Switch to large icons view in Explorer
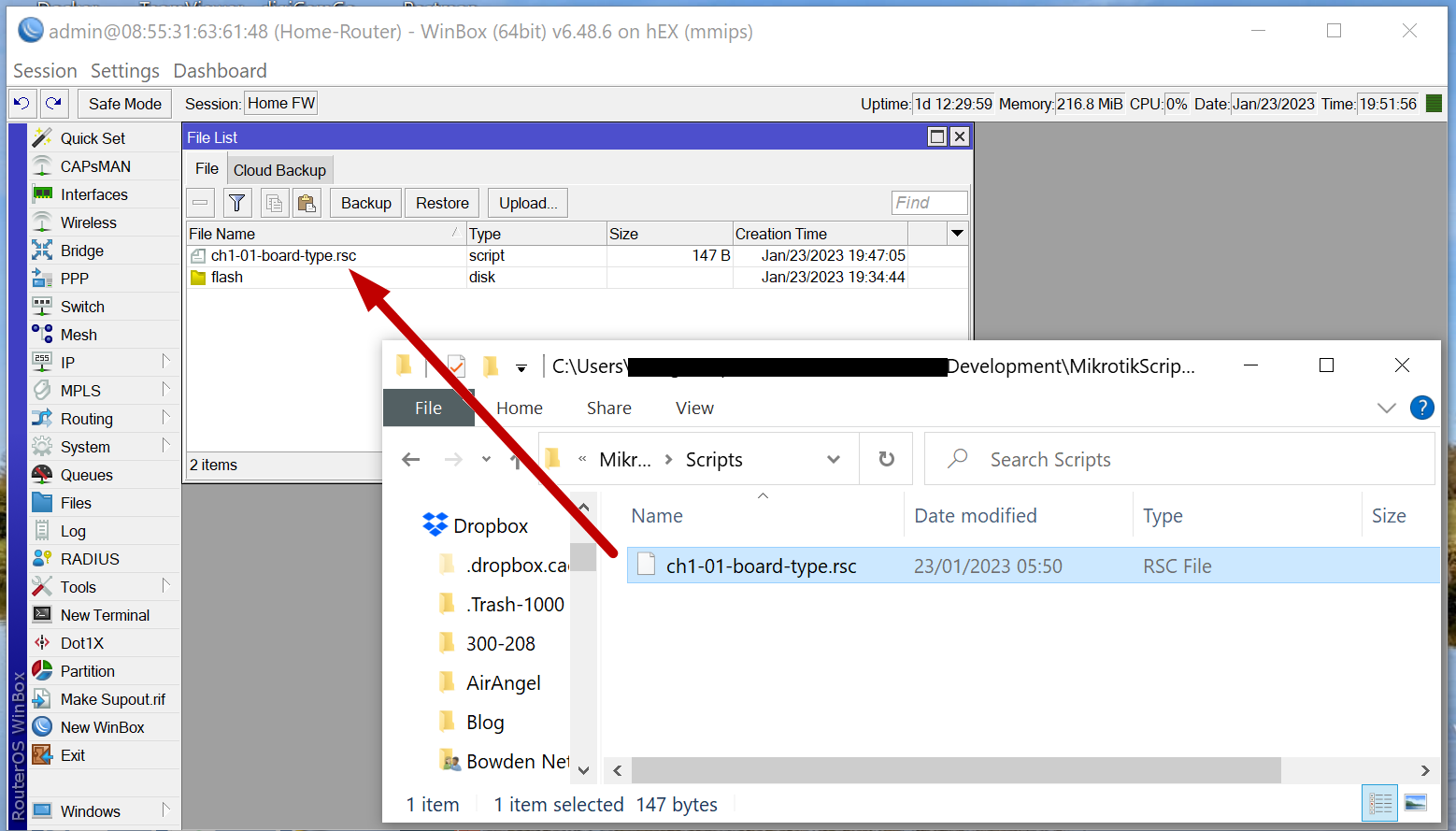This screenshot has height=831, width=1456. tap(1415, 803)
